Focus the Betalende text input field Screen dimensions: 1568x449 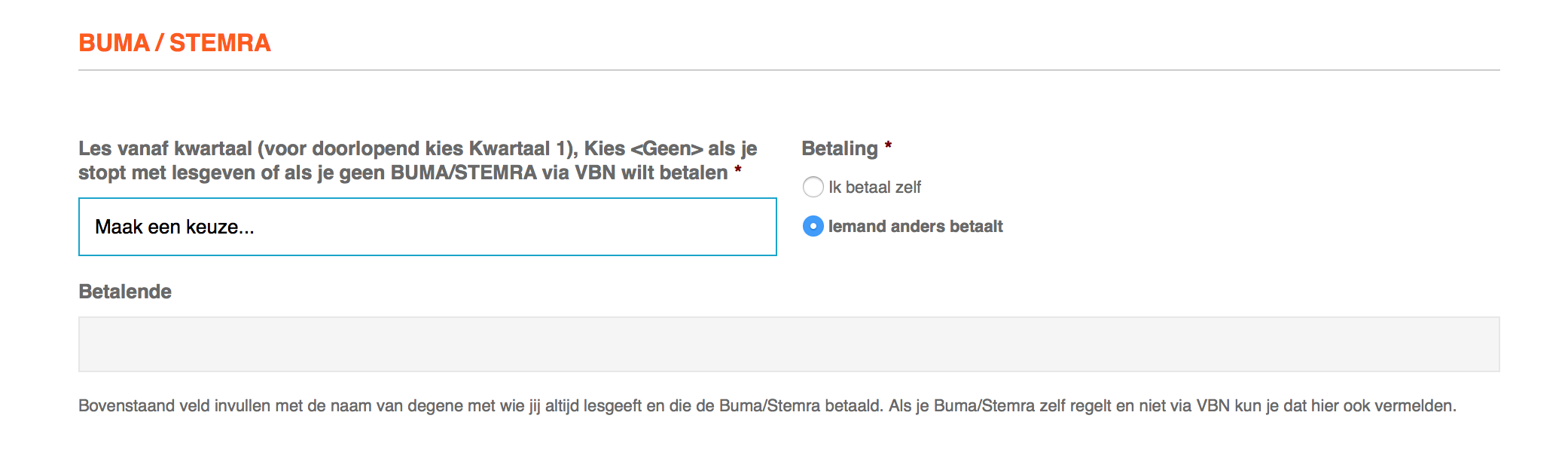click(789, 344)
